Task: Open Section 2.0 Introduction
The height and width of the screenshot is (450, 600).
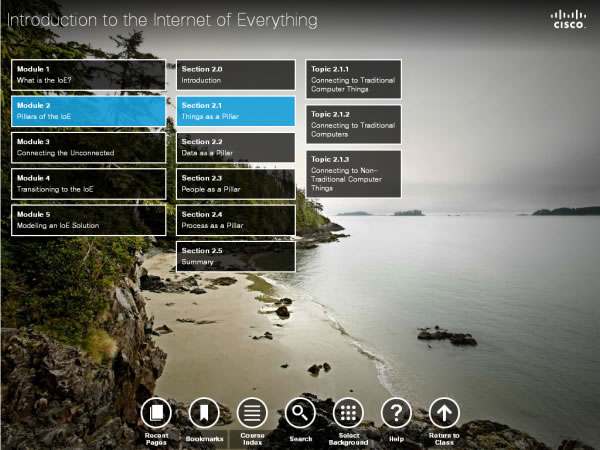Action: tap(236, 74)
